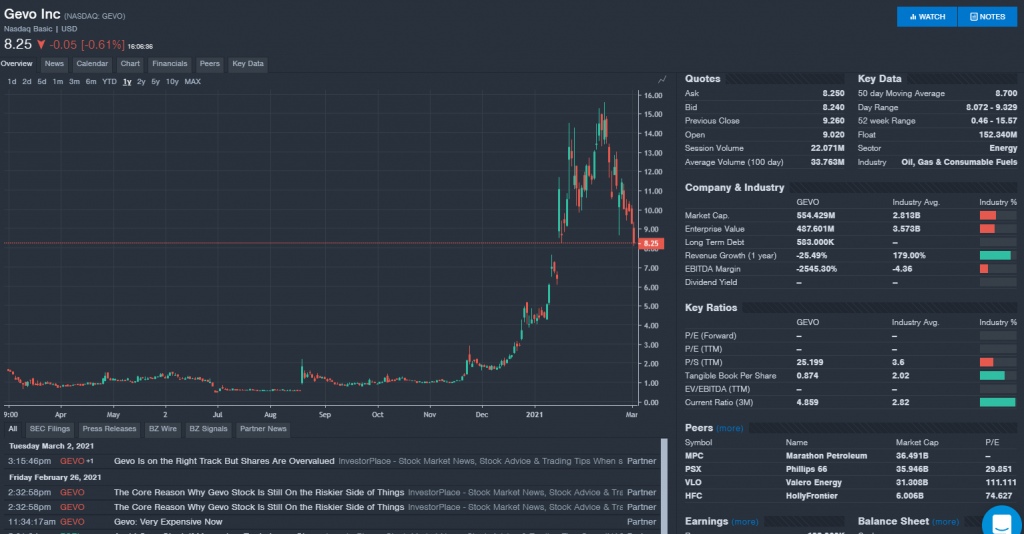Show All news items filter
1024x534 pixels.
(12, 429)
